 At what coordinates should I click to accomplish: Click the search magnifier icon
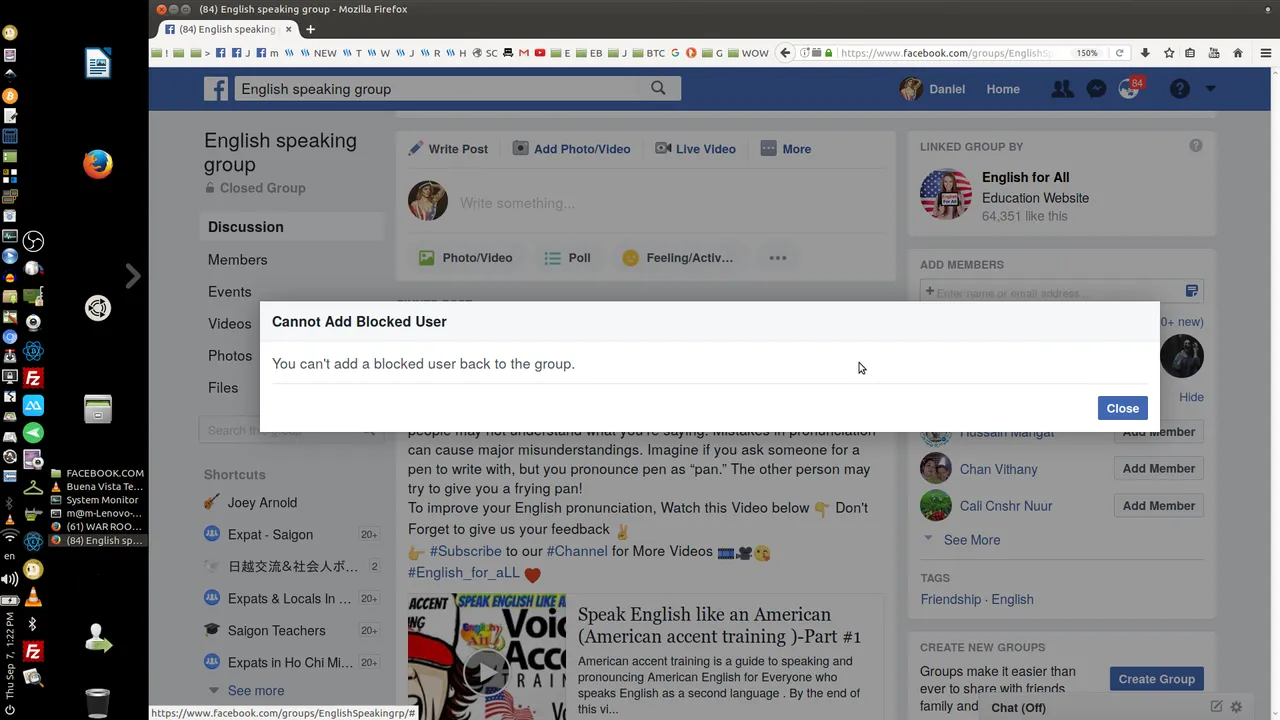pos(658,88)
